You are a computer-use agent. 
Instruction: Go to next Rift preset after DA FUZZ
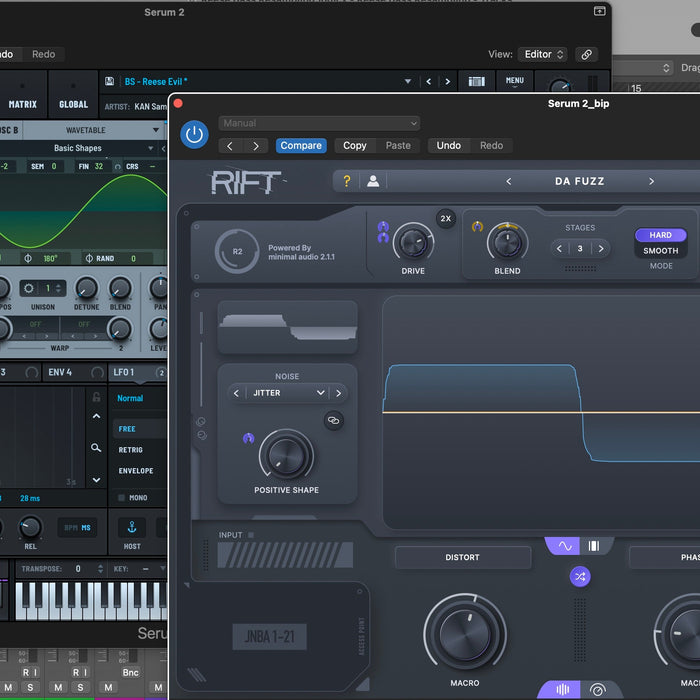click(x=651, y=181)
